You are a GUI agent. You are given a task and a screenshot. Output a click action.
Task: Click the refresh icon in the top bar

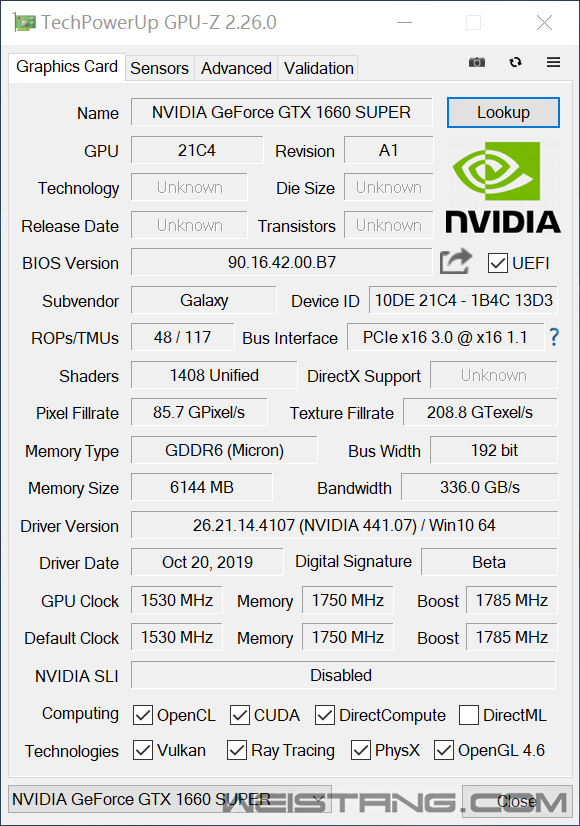(515, 62)
